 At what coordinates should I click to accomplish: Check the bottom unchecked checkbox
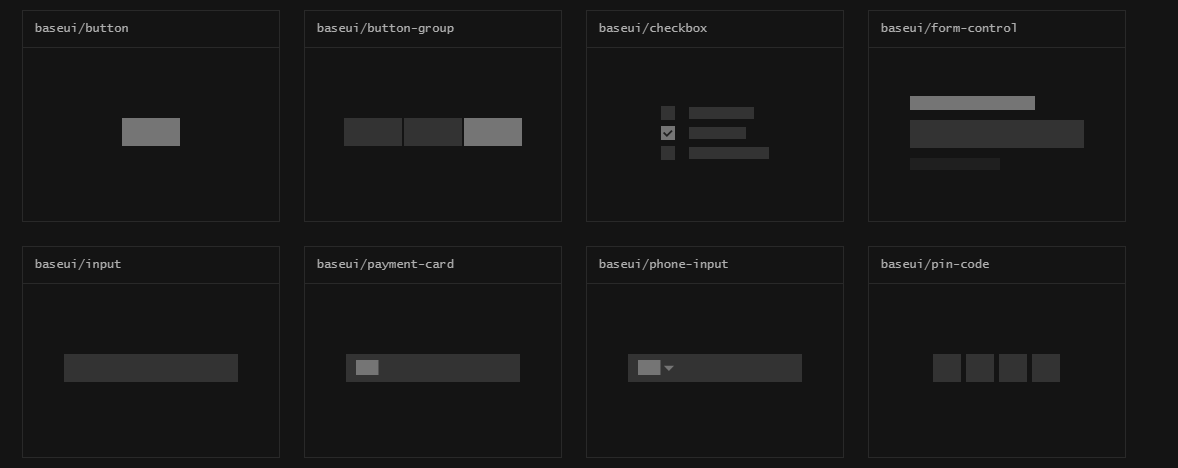coord(668,153)
